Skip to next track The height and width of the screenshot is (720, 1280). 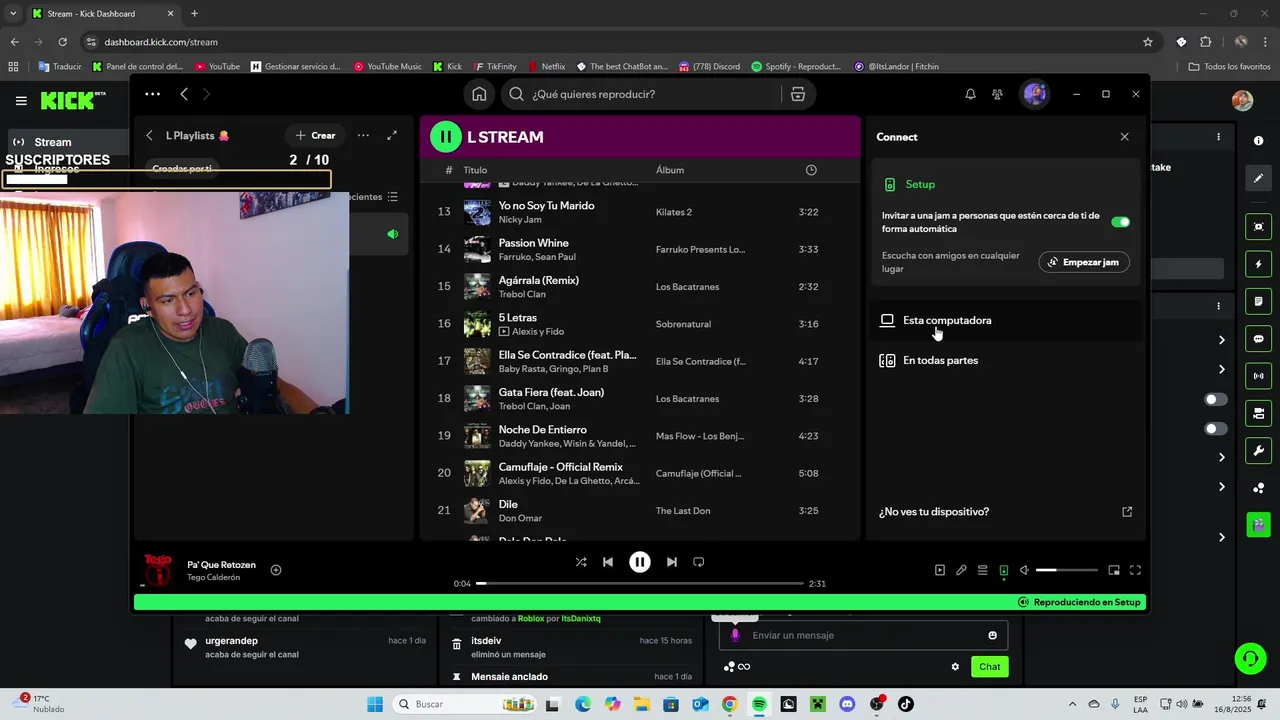tap(672, 562)
